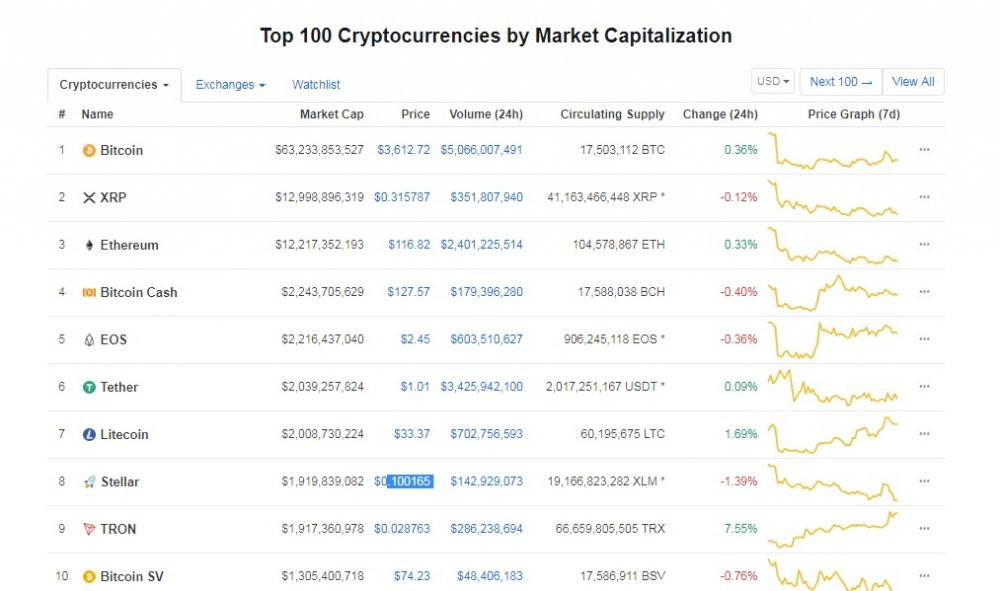Switch to the Watchlist tab

point(316,85)
